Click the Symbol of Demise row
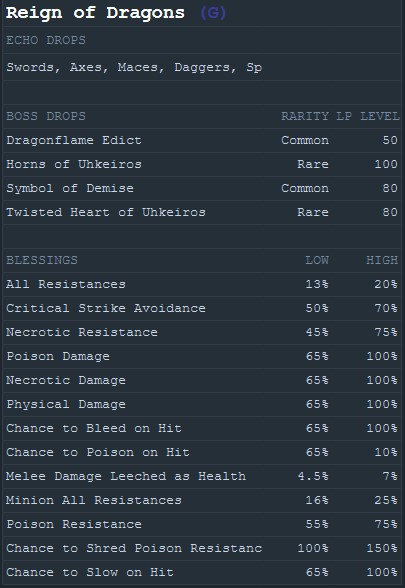This screenshot has height=588, width=405. pos(202,188)
